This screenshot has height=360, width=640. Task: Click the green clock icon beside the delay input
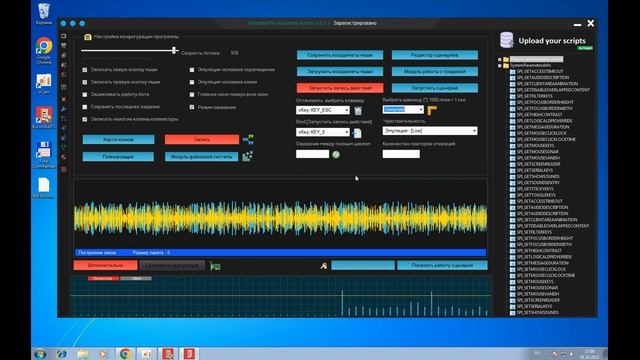[x=336, y=154]
